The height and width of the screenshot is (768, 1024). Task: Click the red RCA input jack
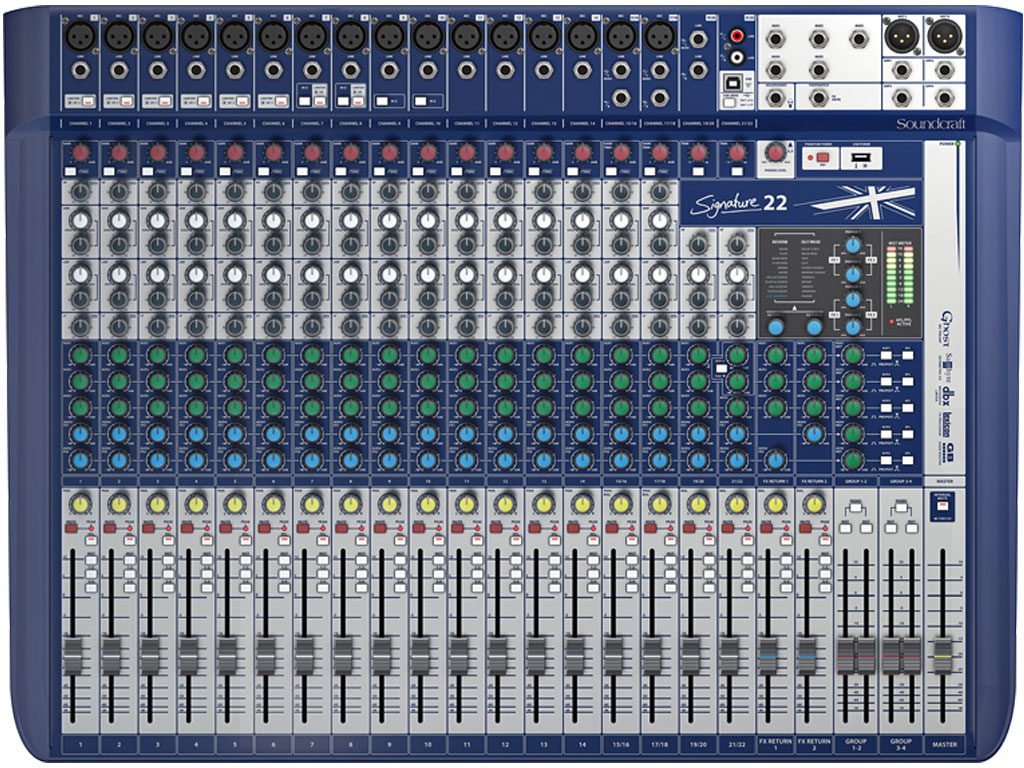click(737, 36)
